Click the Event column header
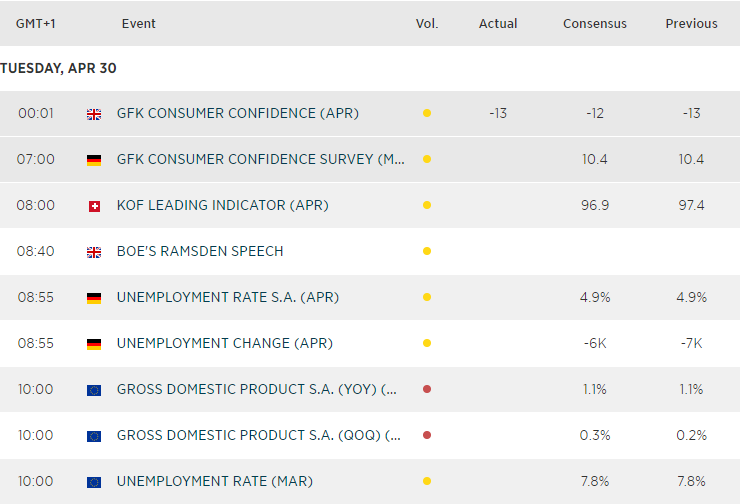The image size is (741, 504). (138, 24)
